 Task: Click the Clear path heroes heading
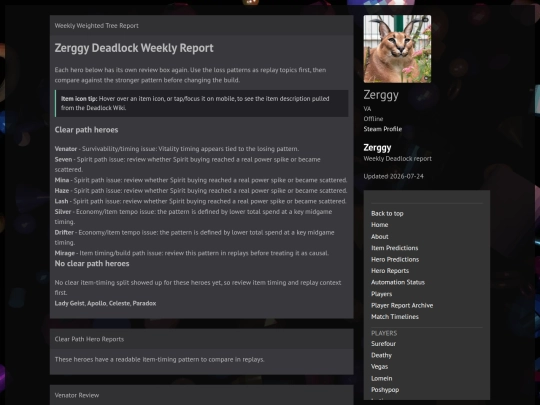(x=86, y=130)
